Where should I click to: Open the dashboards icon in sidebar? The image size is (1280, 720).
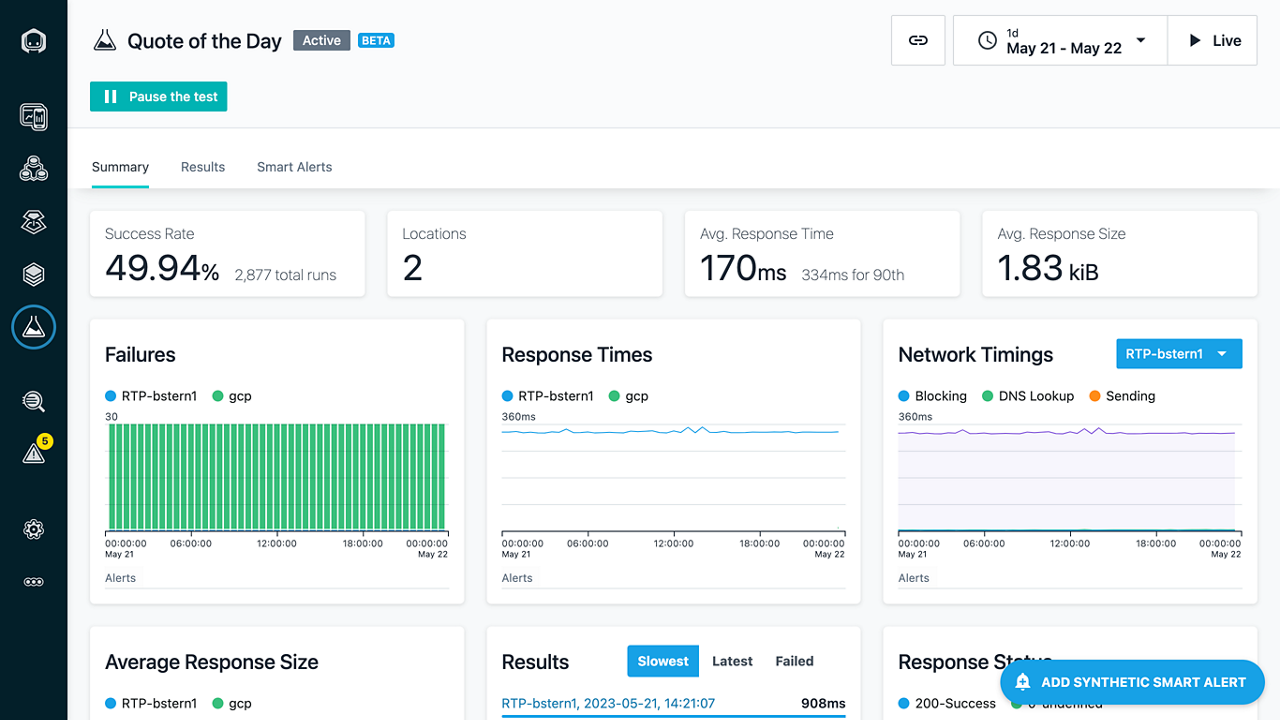[34, 116]
